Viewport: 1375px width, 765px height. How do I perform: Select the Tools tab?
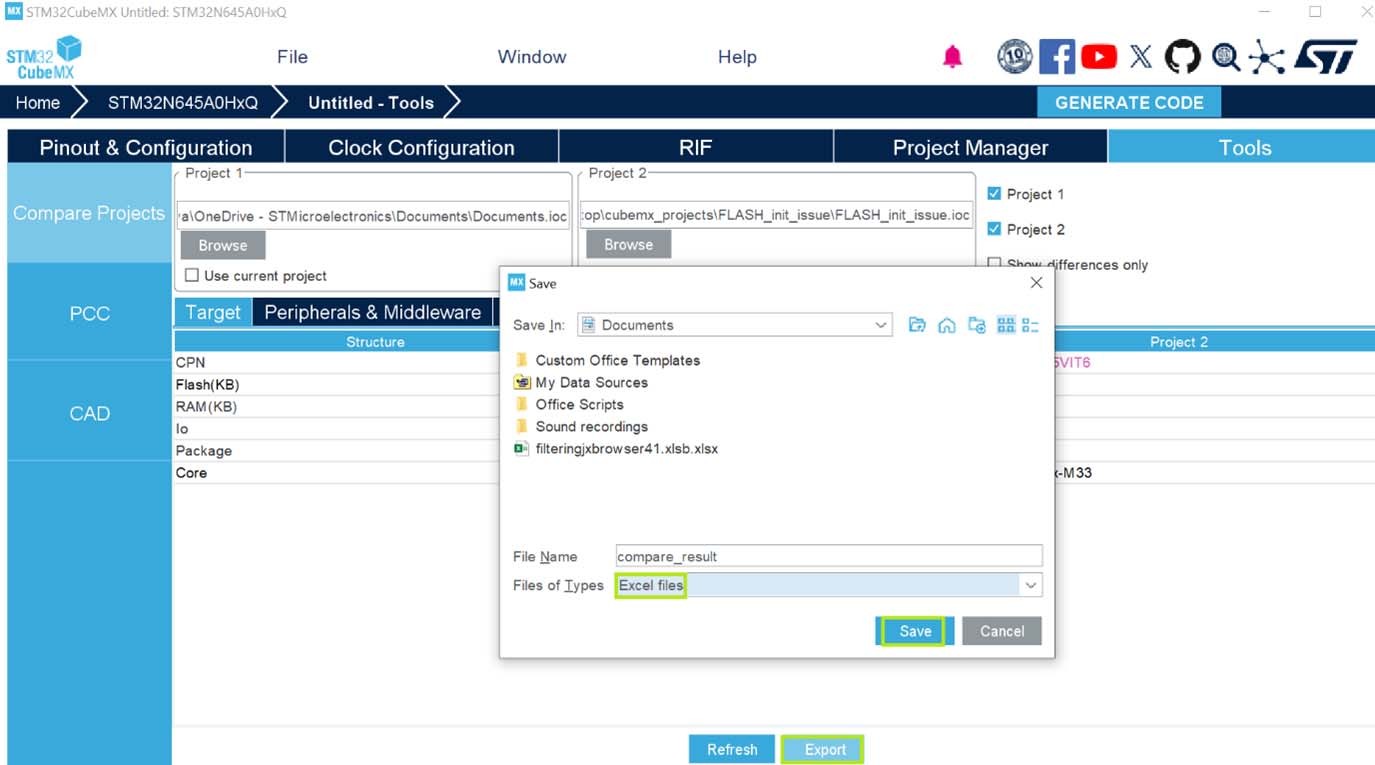(x=1244, y=148)
